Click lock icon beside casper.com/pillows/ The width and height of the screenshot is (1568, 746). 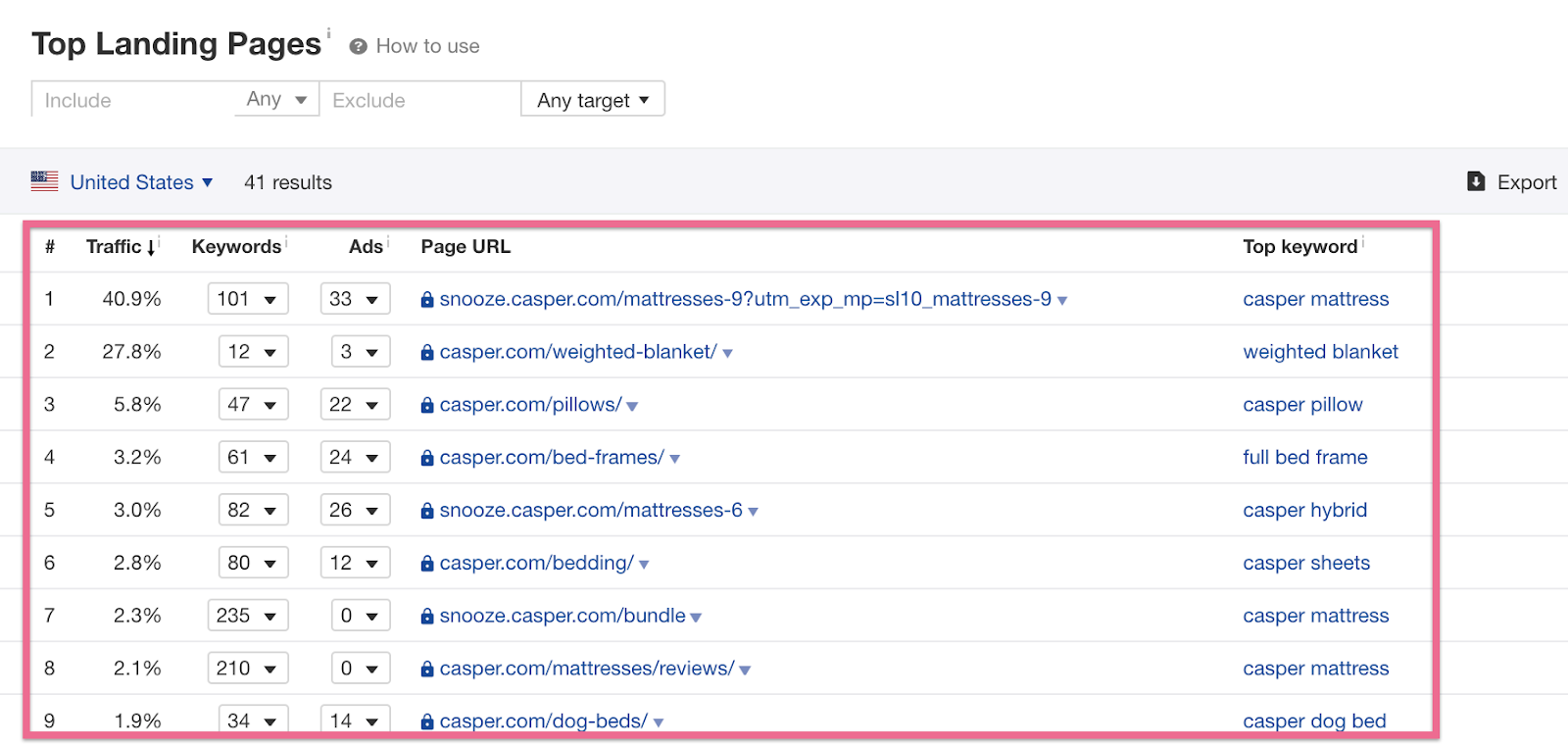pos(427,406)
